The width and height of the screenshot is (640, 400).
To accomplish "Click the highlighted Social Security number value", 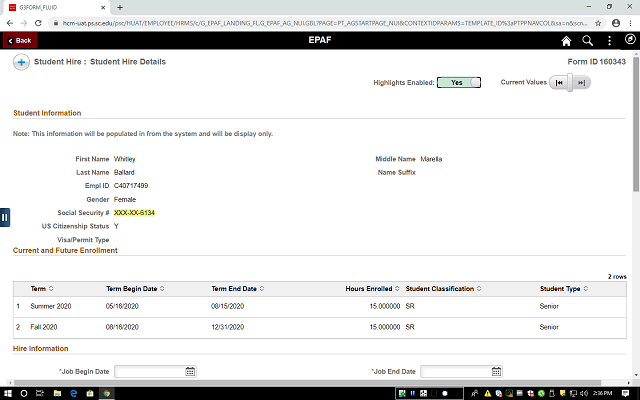I will coord(134,213).
